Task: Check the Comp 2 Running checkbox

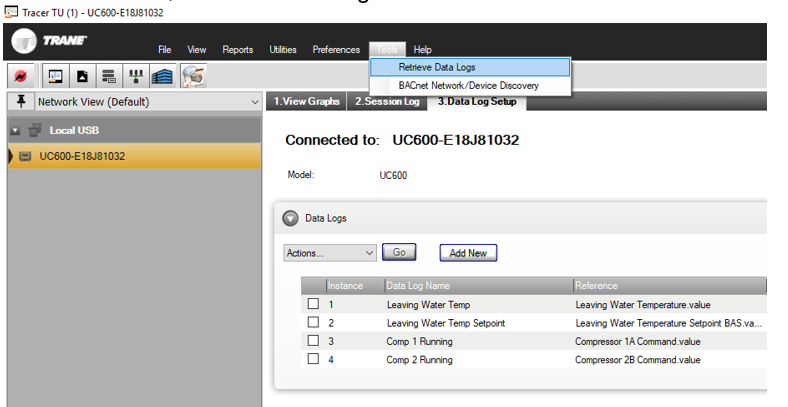Action: 313,359
